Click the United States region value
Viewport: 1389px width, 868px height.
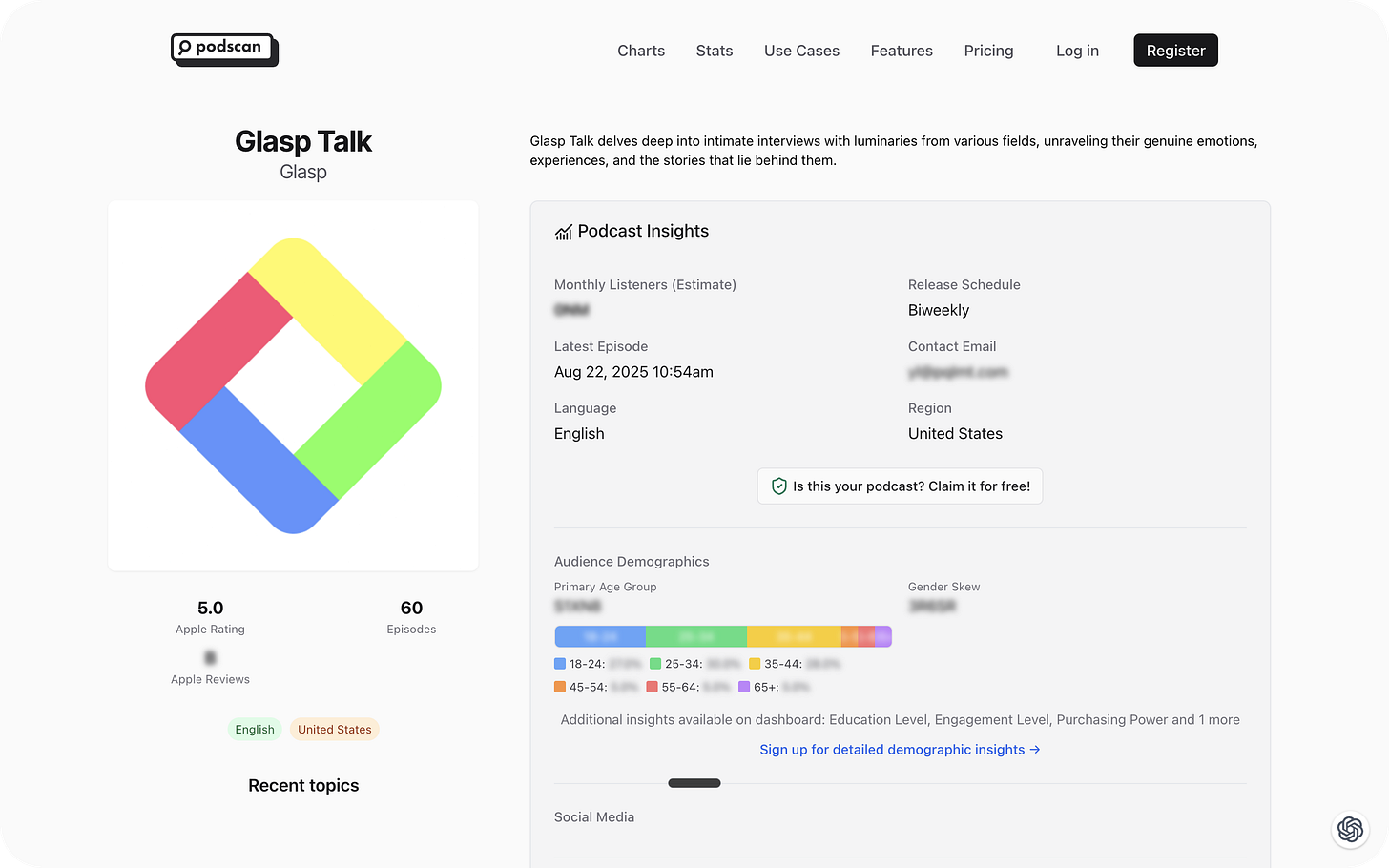tap(955, 434)
